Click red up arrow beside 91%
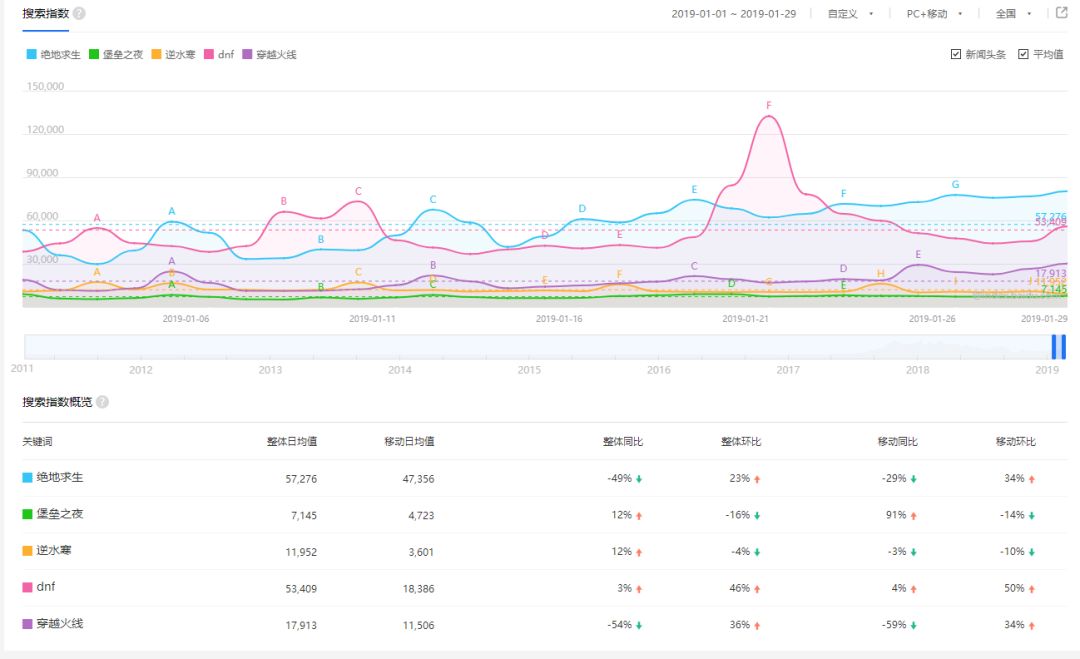The height and width of the screenshot is (659, 1080). 913,515
